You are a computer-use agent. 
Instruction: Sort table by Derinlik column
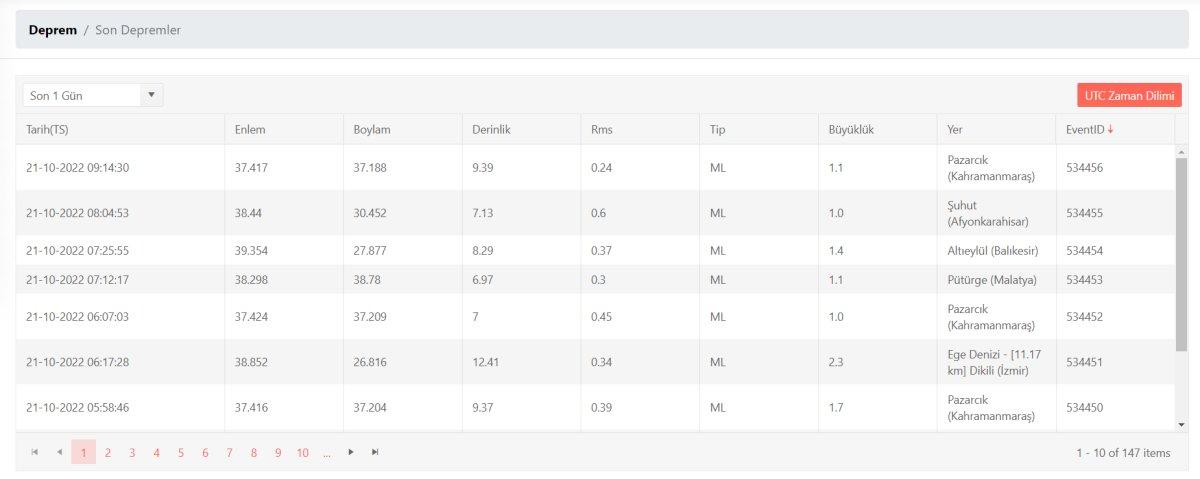(x=491, y=129)
